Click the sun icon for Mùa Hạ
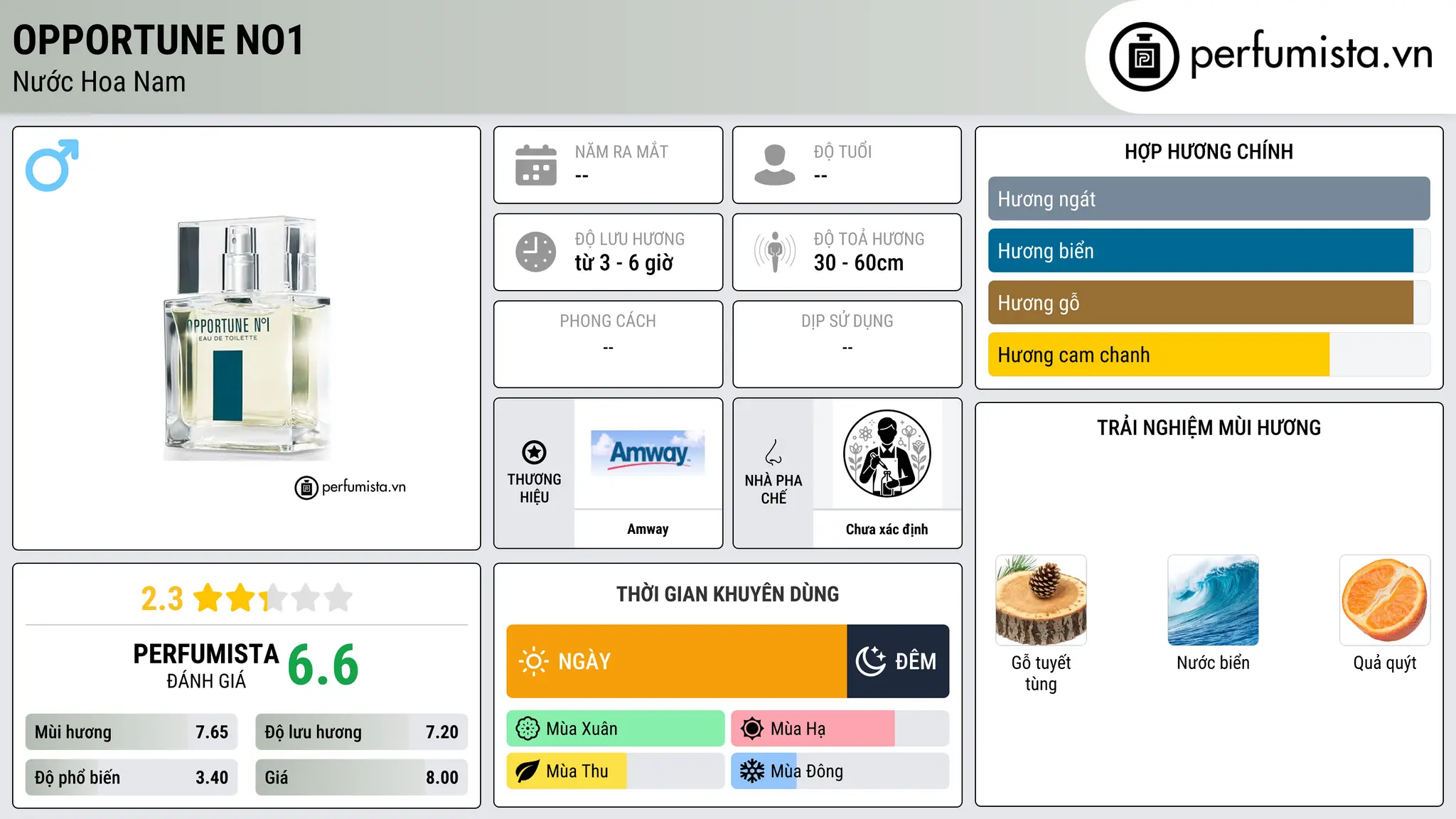 point(752,729)
